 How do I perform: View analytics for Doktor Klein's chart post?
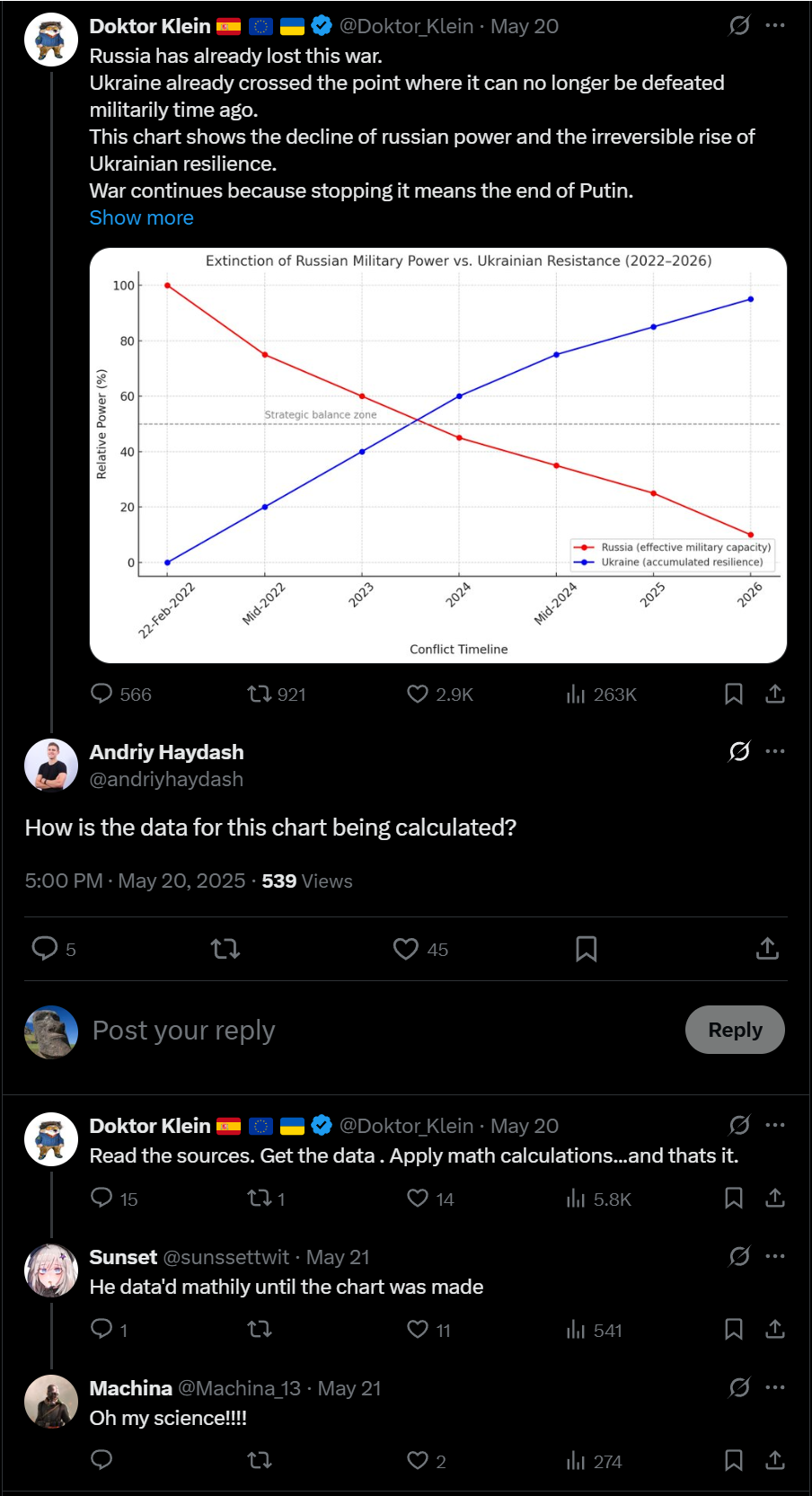click(576, 694)
